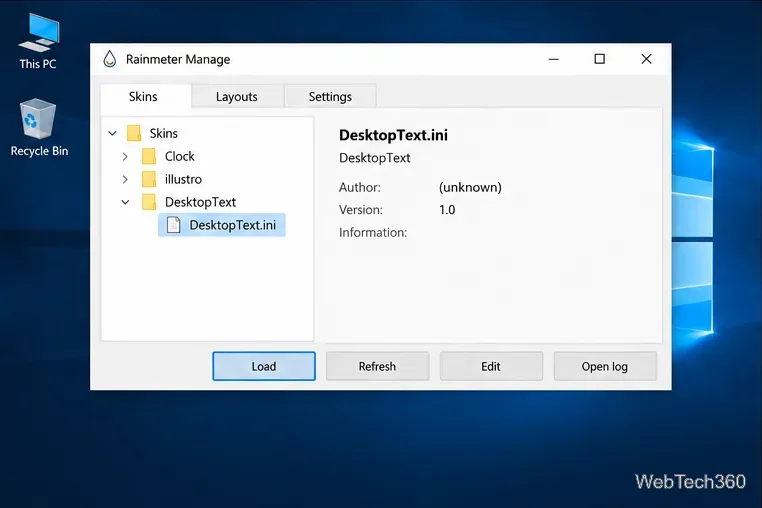
Task: Click the Rainmeter Manage window title
Action: coord(178,59)
